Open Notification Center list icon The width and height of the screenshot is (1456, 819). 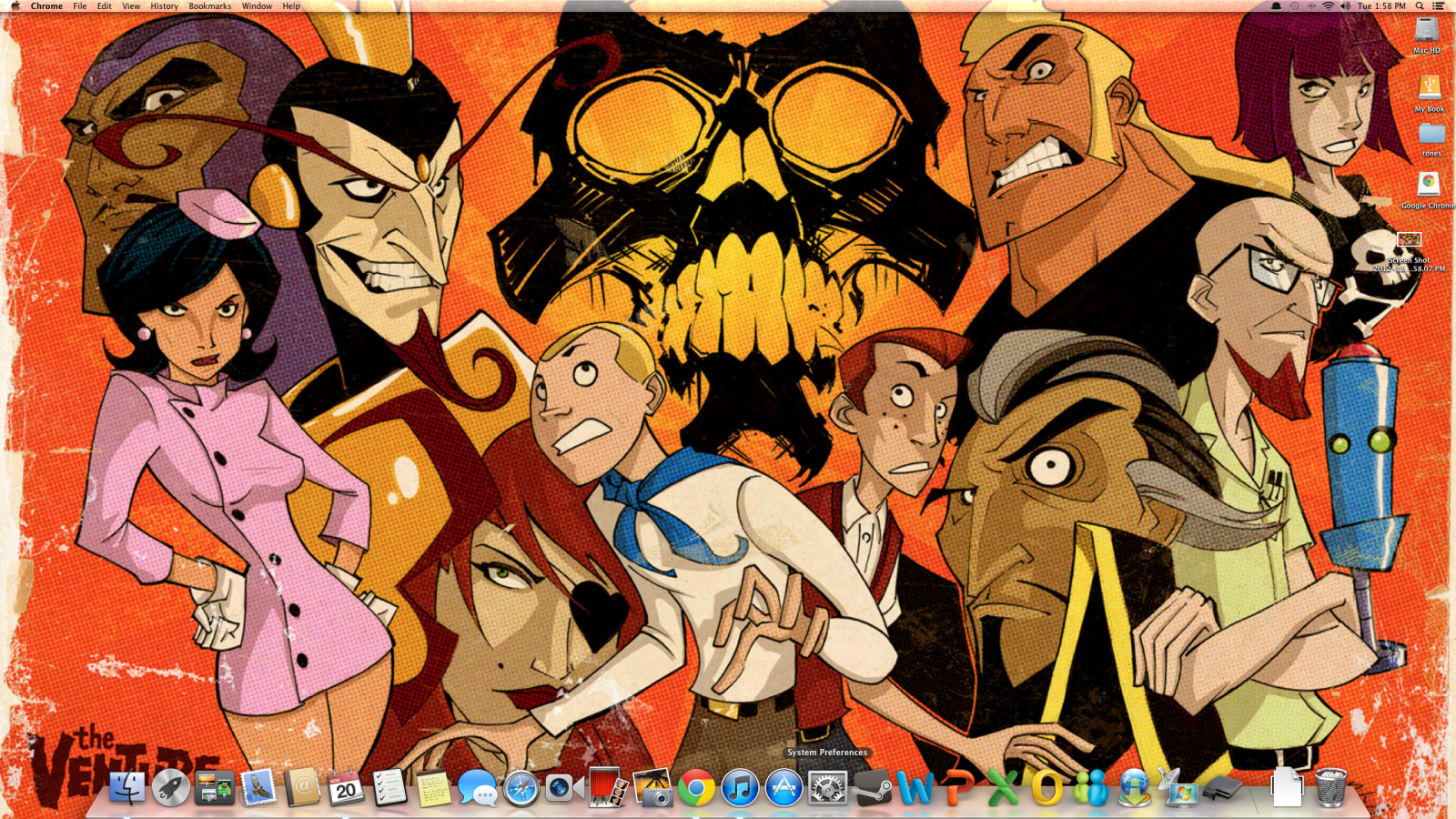[1439, 5]
